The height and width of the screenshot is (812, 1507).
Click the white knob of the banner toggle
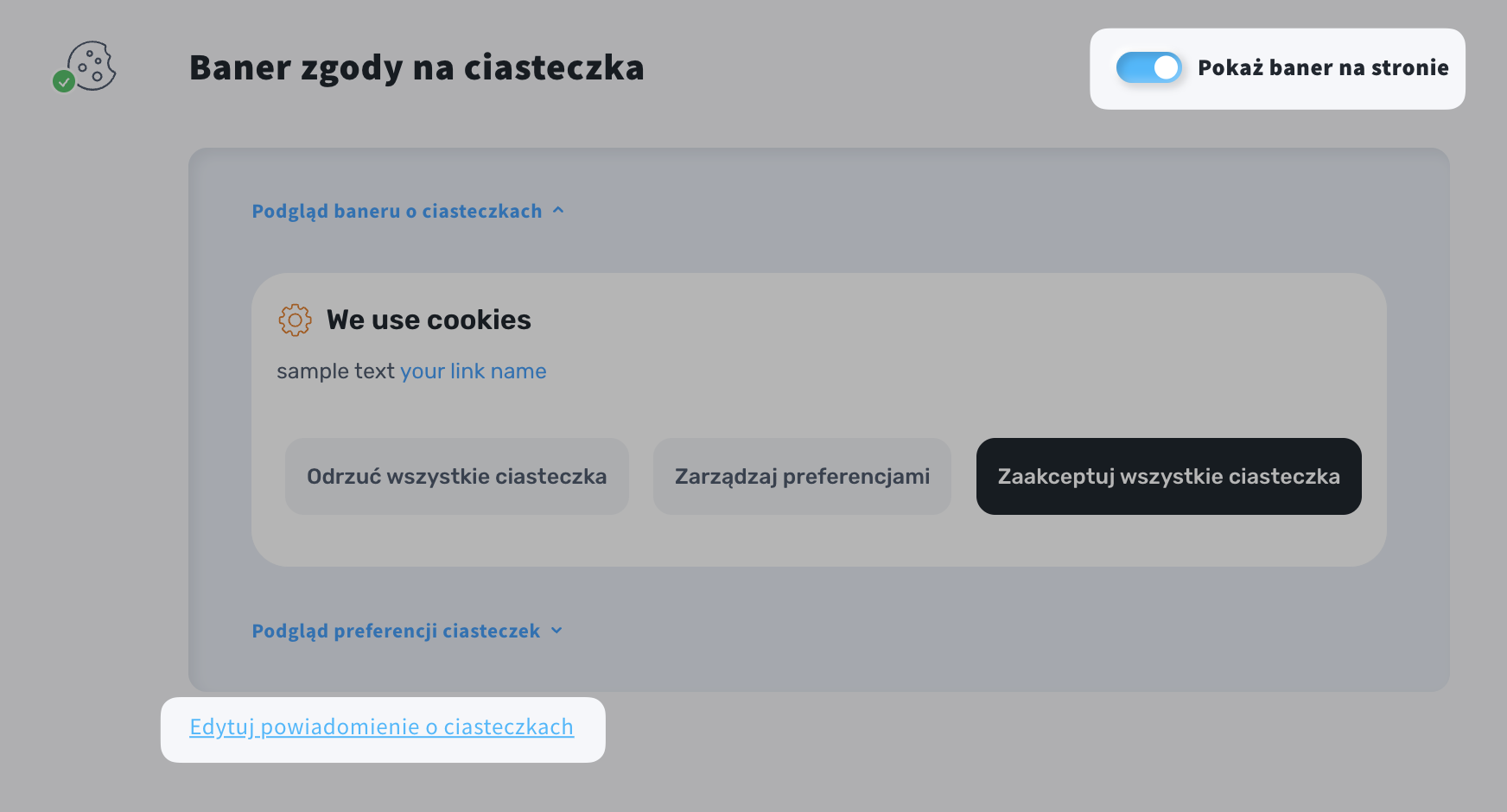click(1166, 67)
